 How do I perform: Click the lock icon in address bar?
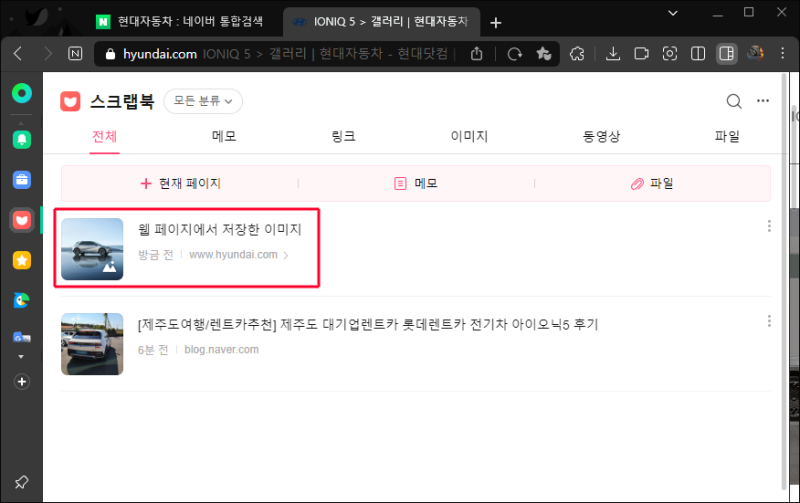[110, 54]
